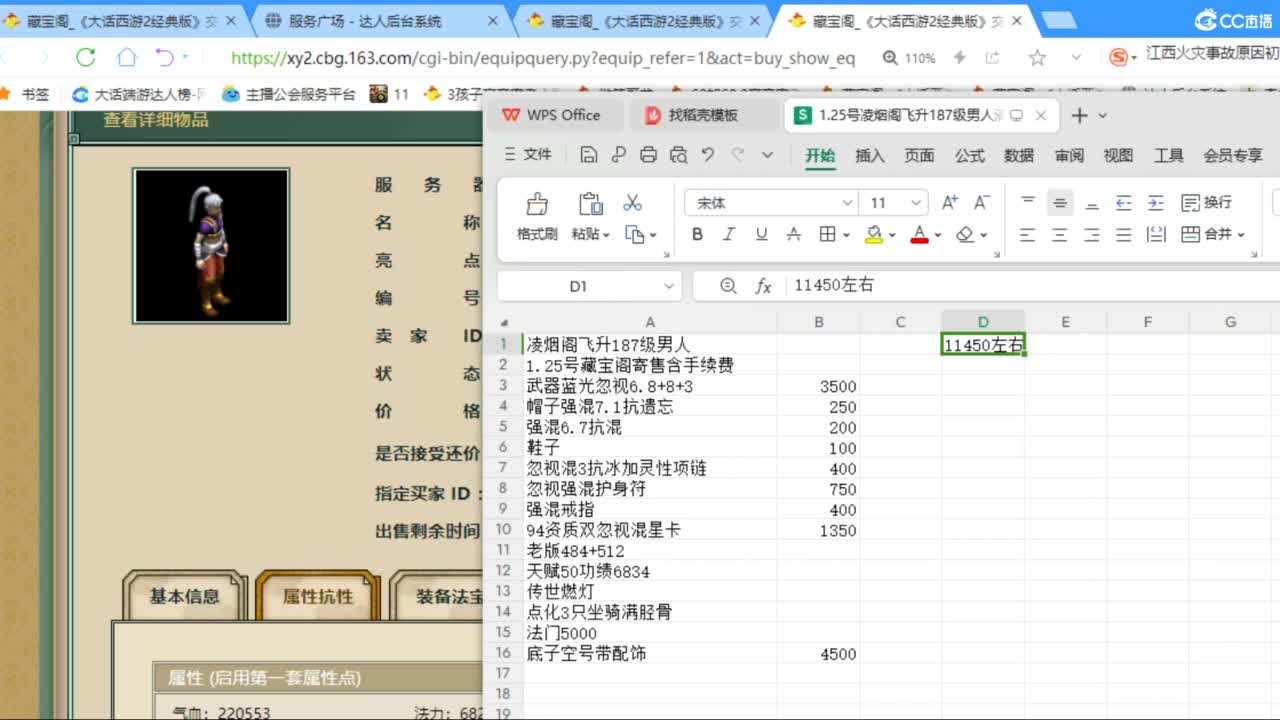Click the eraser clear-format icon
This screenshot has width=1280, height=720.
965,234
